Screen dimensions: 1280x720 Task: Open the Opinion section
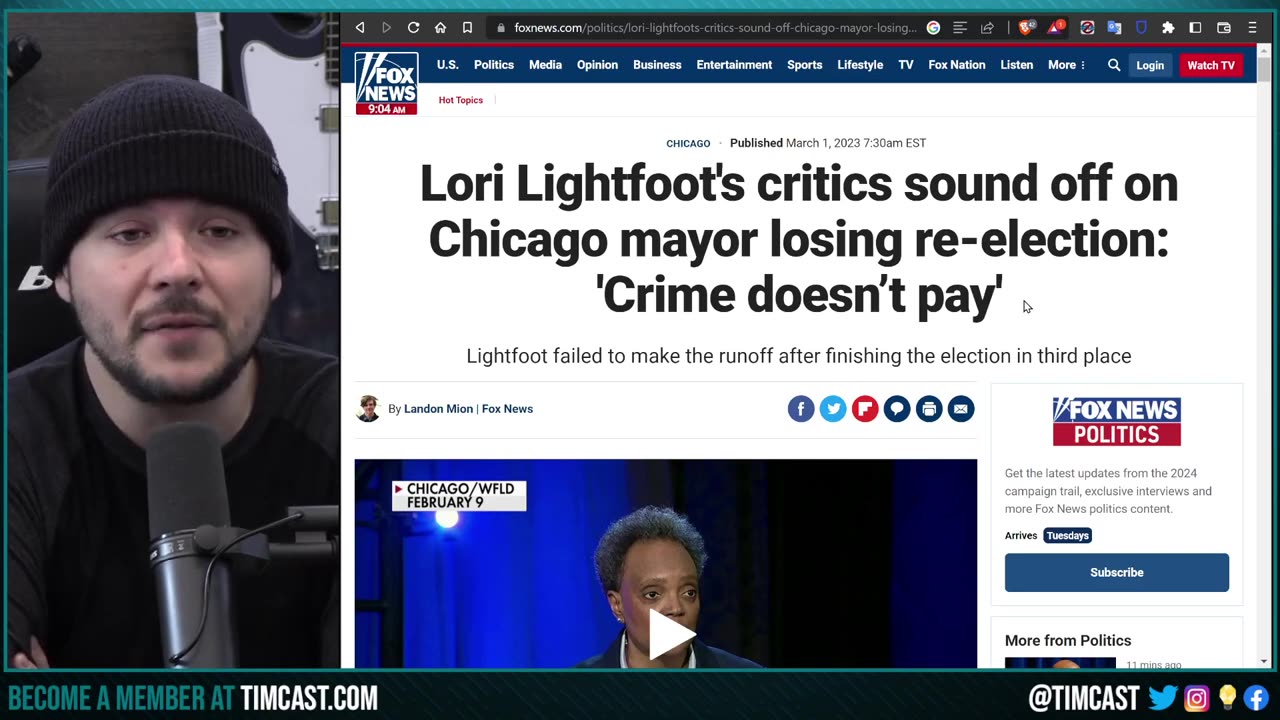597,65
